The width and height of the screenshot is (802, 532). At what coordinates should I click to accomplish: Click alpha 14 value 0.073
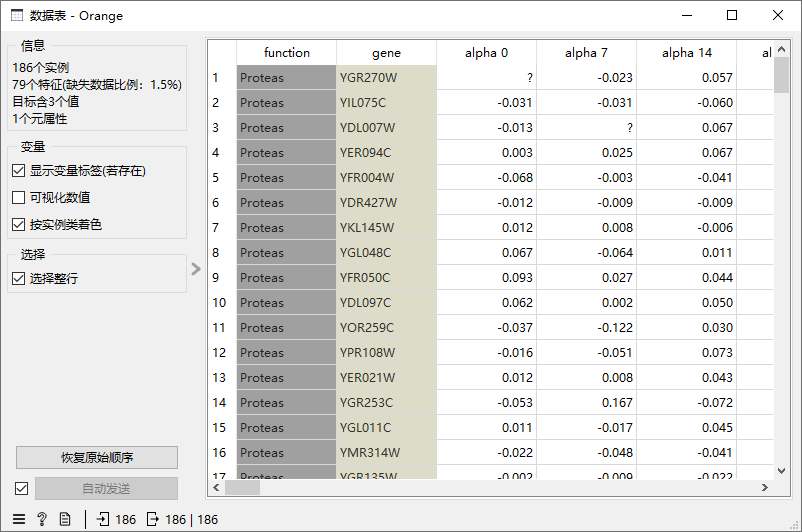pos(686,353)
